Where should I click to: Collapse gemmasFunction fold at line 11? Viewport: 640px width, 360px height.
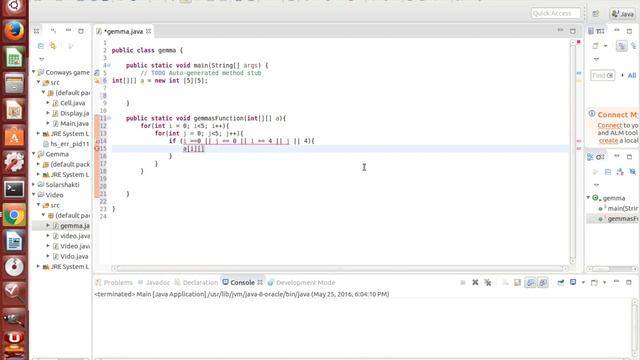tap(109, 118)
